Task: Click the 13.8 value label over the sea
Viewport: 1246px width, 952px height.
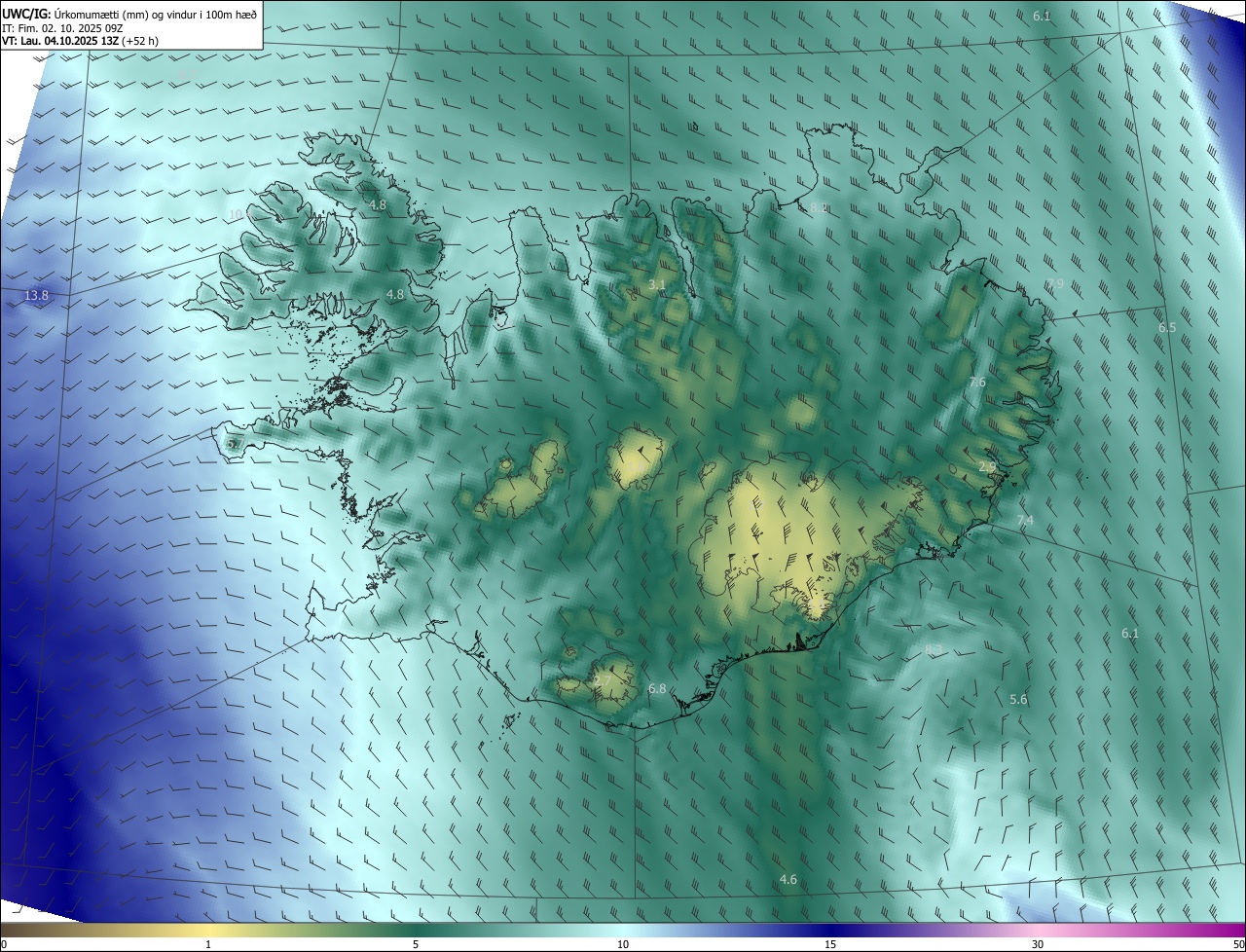Action: (37, 295)
